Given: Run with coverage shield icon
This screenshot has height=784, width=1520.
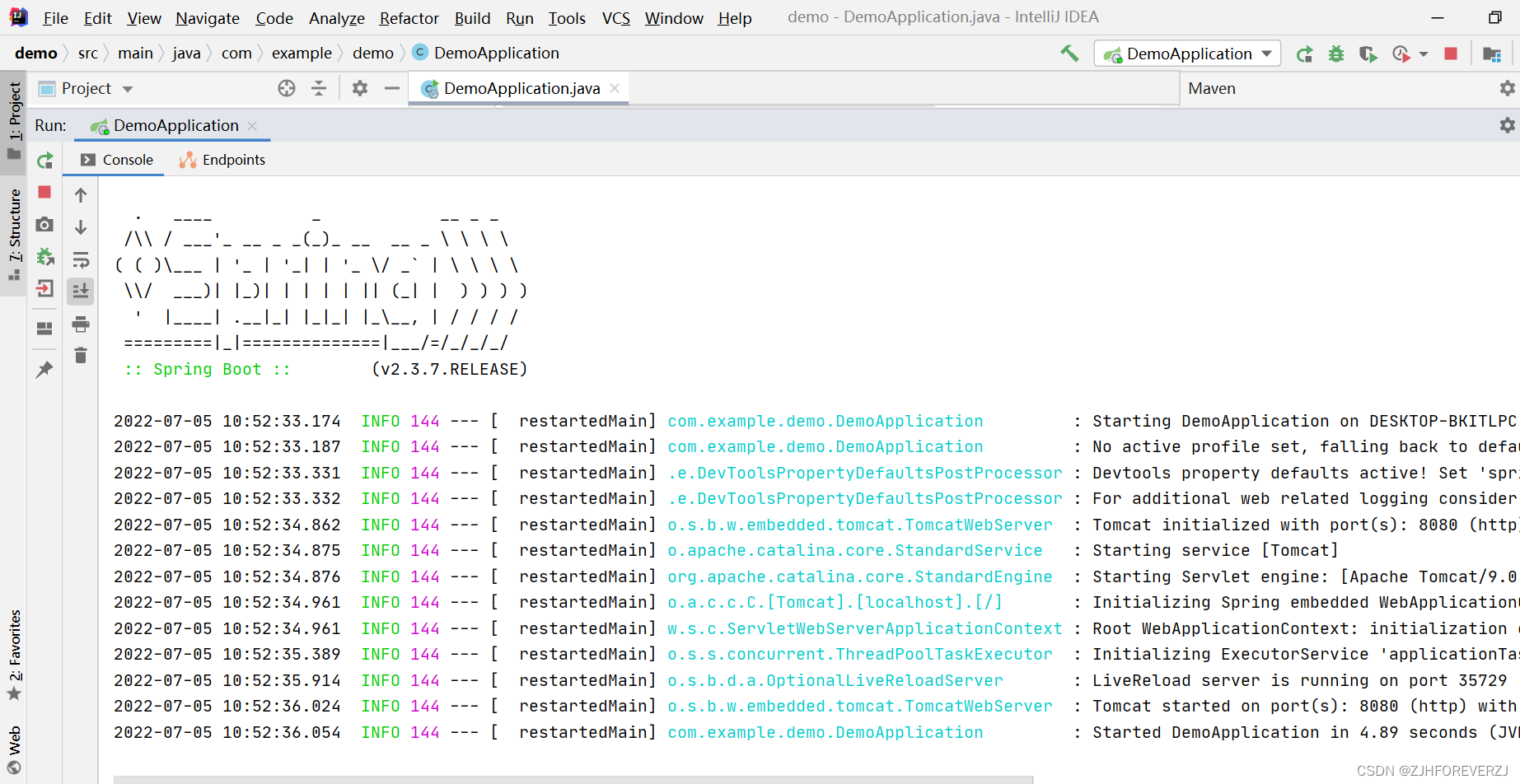Looking at the screenshot, I should 1368,54.
